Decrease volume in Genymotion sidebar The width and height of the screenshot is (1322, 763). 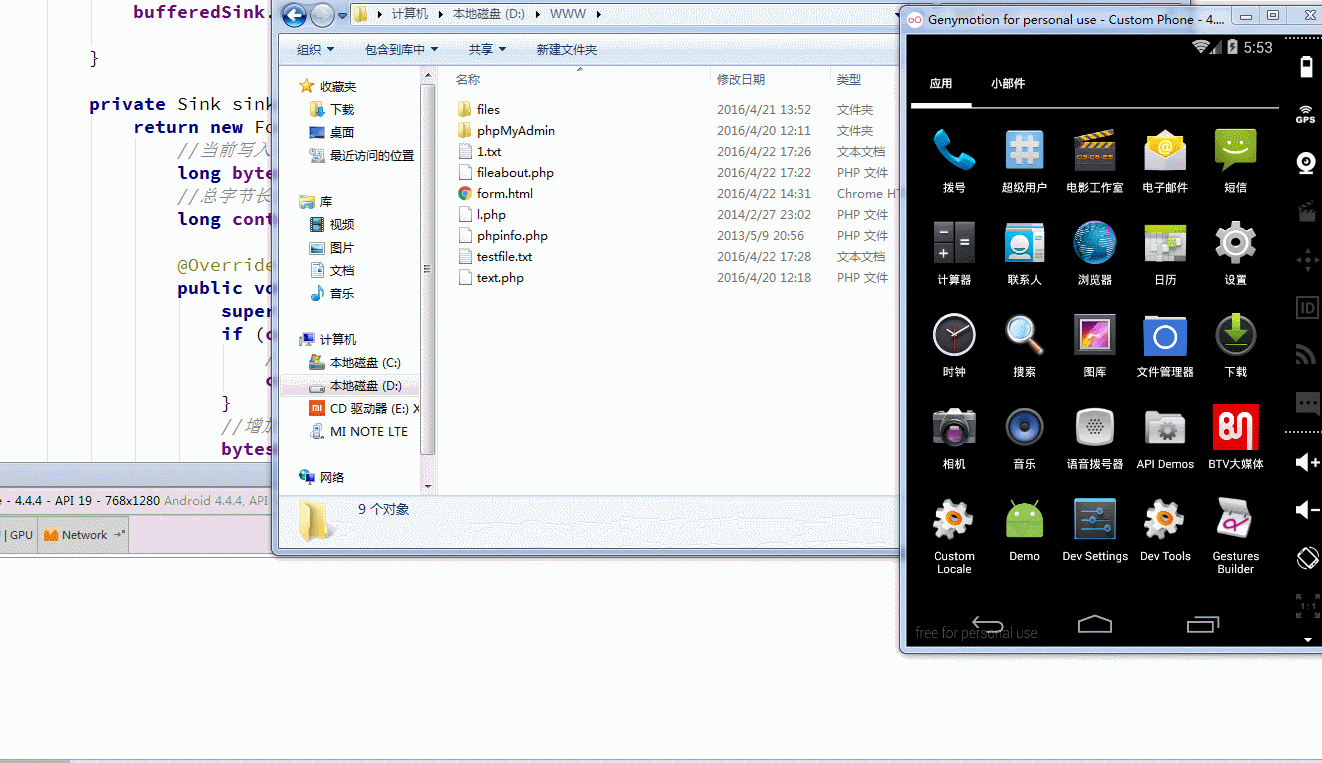1307,510
